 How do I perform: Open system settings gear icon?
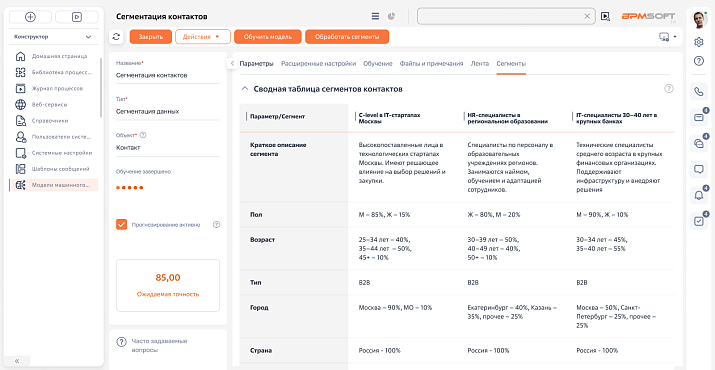click(698, 42)
